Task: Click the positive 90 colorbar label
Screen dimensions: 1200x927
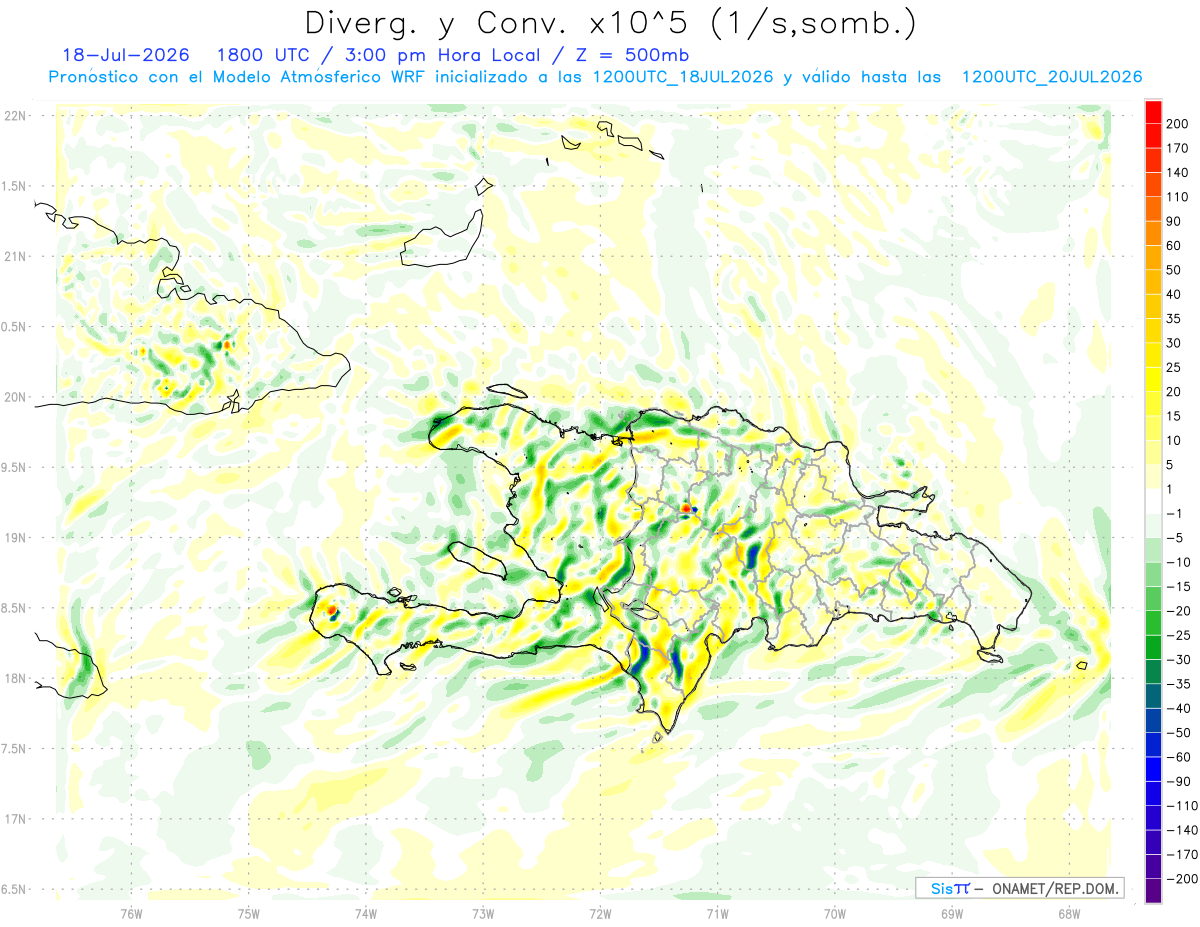Action: pyautogui.click(x=1175, y=222)
